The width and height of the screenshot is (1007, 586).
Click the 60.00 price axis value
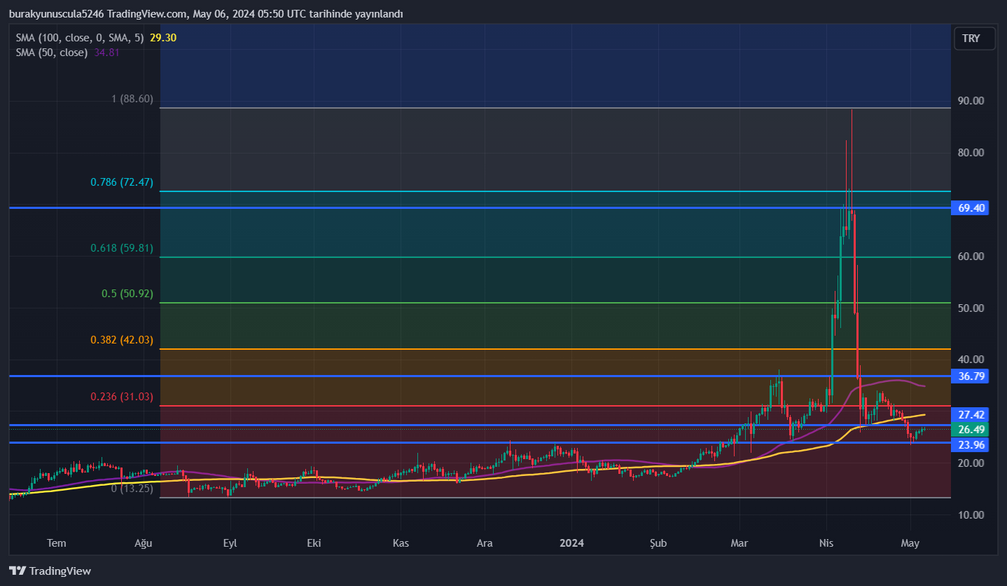970,256
